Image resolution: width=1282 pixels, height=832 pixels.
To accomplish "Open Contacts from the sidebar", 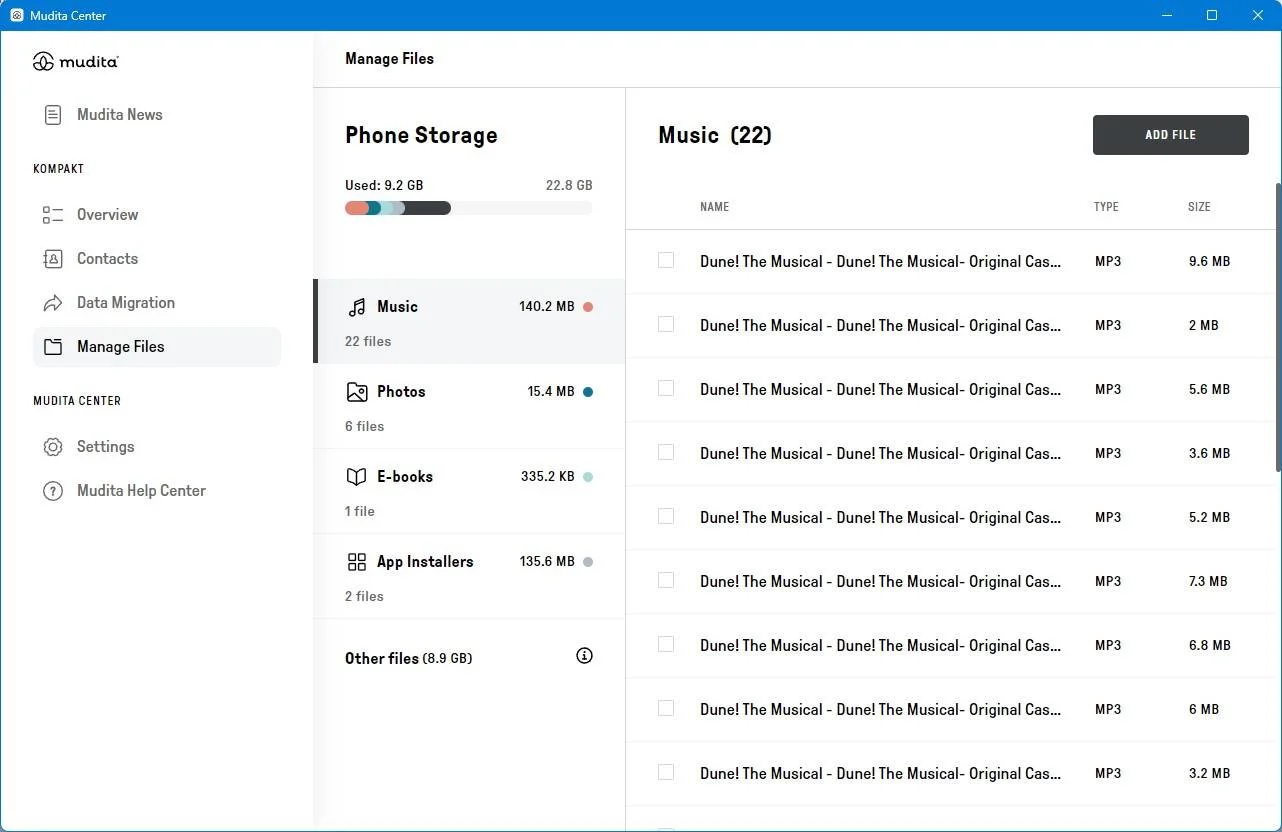I will pyautogui.click(x=52, y=258).
